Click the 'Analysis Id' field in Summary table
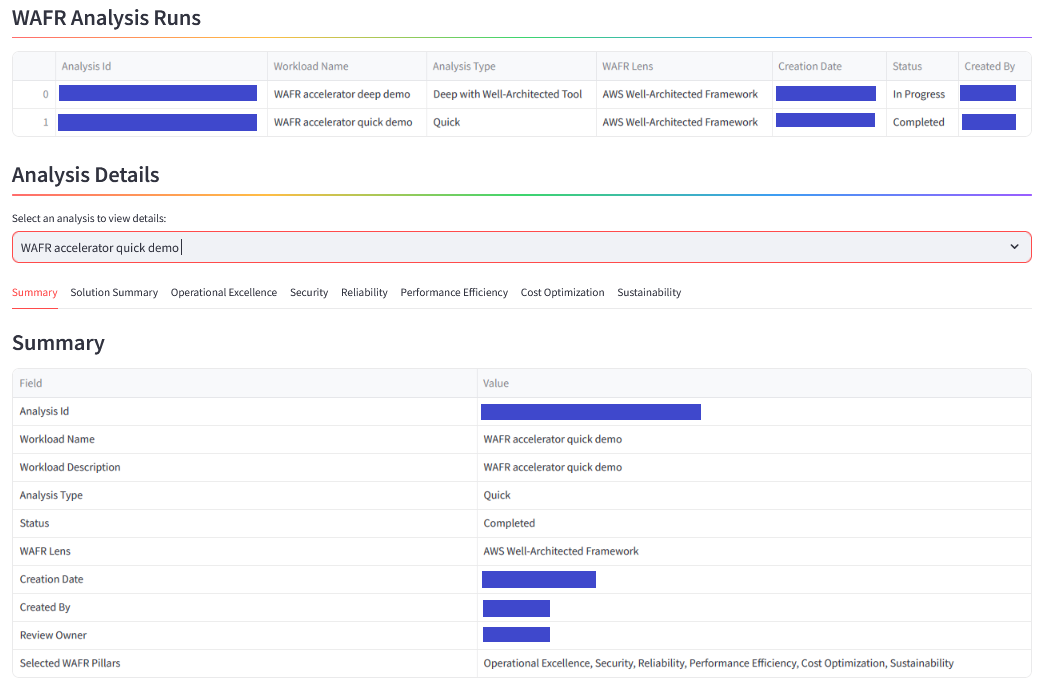The image size is (1058, 690). [x=245, y=411]
